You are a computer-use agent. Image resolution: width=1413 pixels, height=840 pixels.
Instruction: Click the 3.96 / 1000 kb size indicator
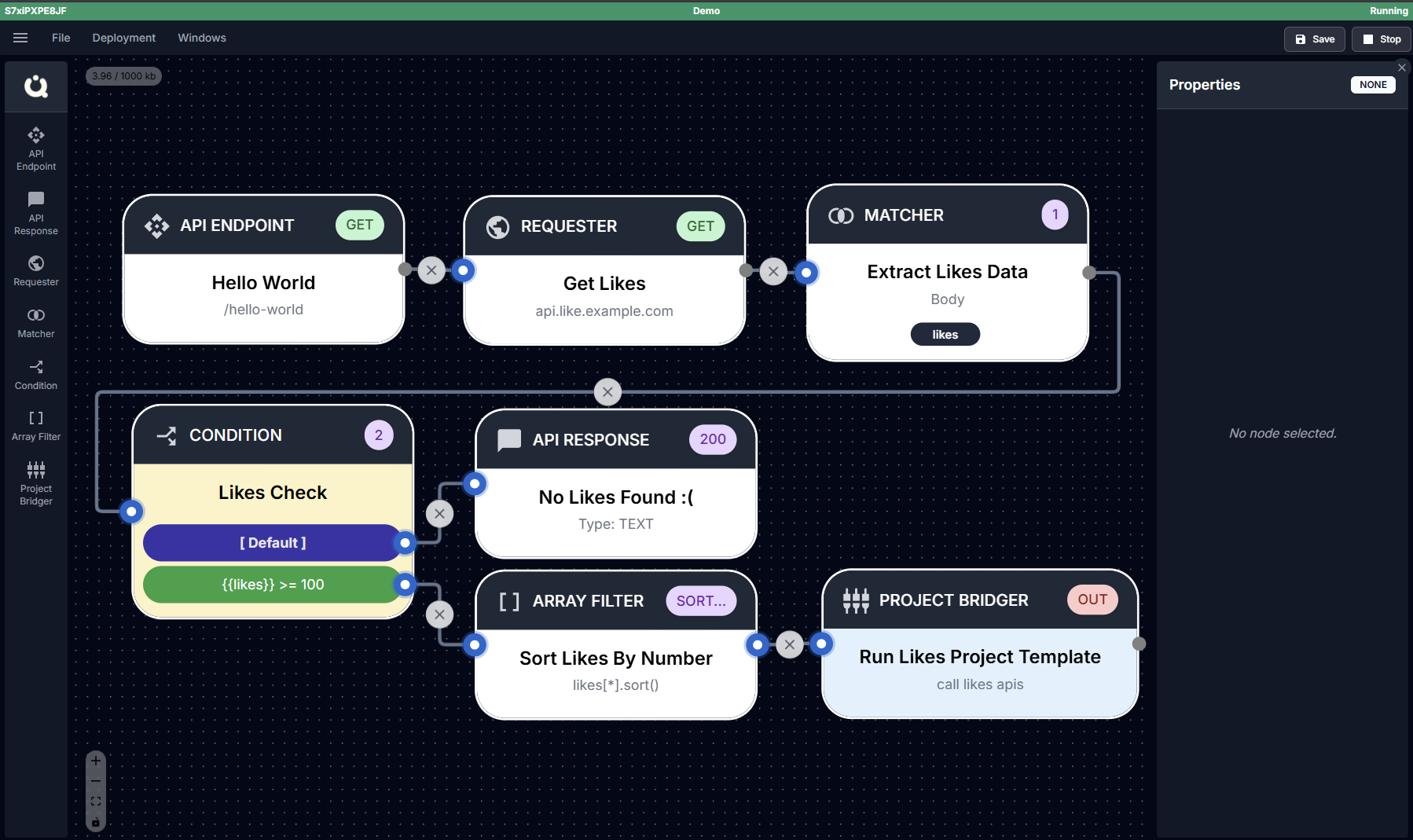[123, 76]
